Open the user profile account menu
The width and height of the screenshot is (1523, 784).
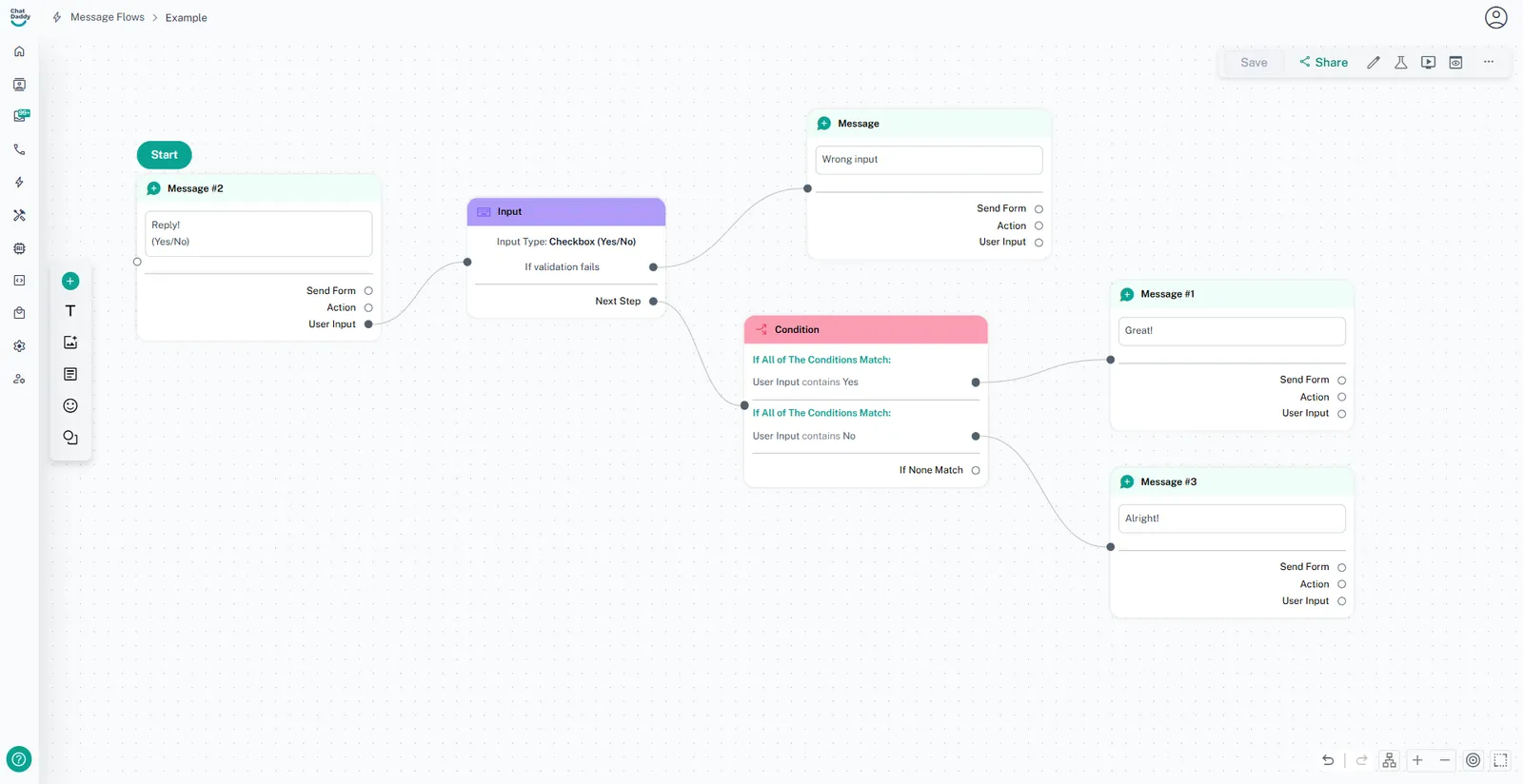coord(1495,18)
